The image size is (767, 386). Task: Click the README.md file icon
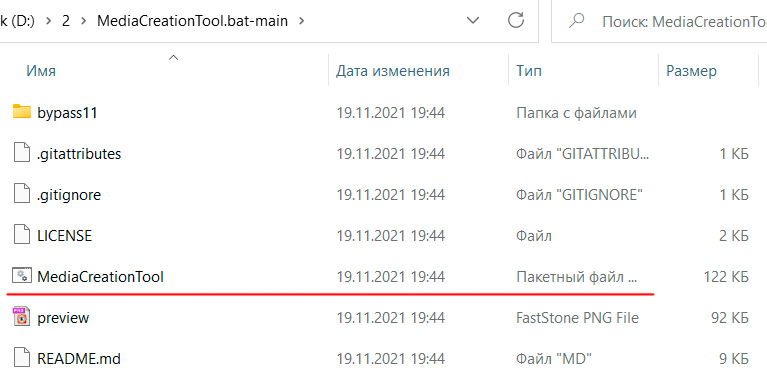(22, 359)
